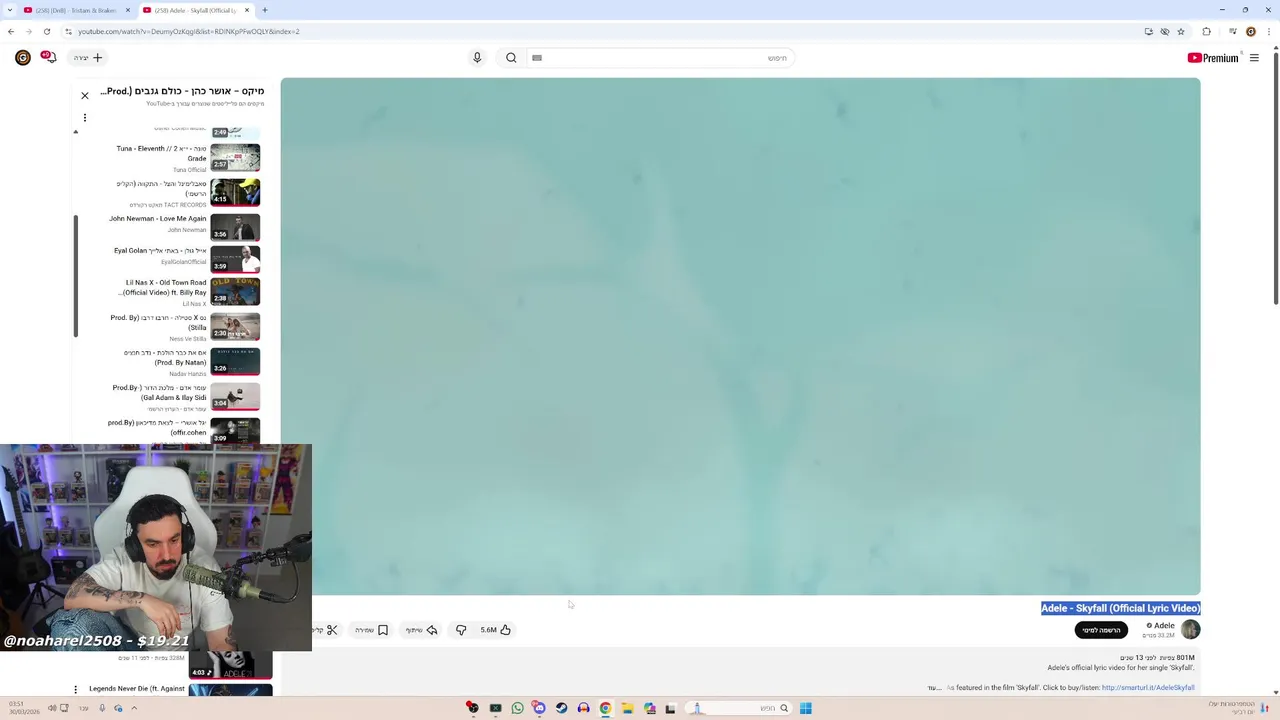1280x720 pixels.
Task: Click the browser address bar URL
Action: click(x=189, y=31)
